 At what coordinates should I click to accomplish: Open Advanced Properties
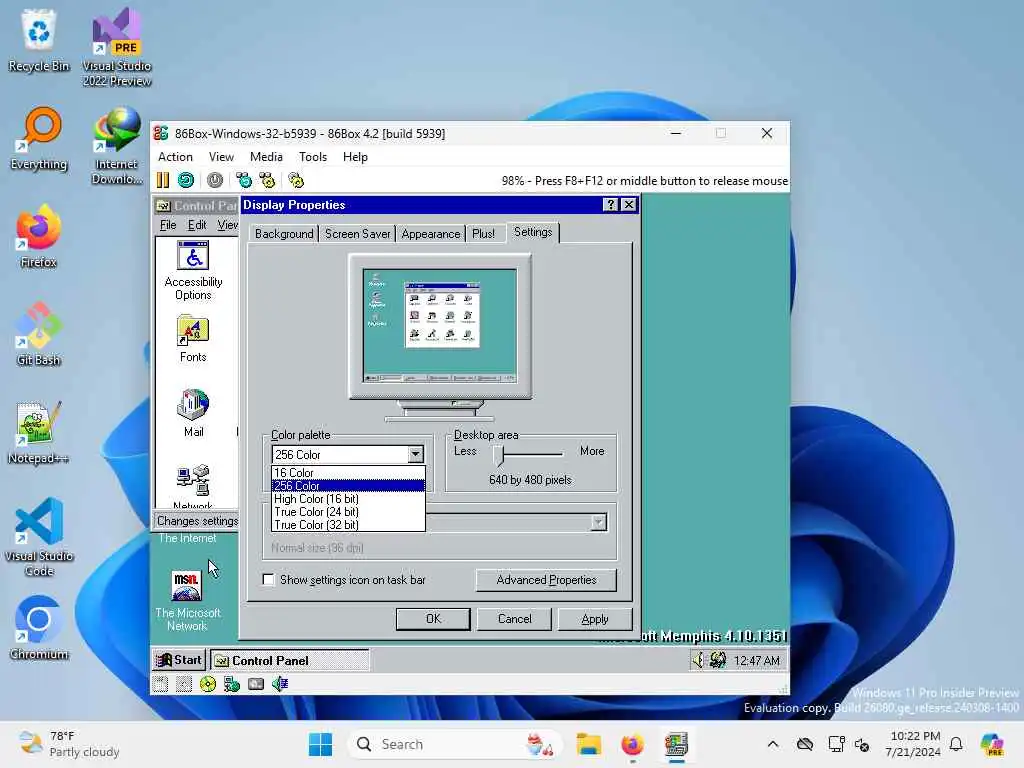pos(546,580)
